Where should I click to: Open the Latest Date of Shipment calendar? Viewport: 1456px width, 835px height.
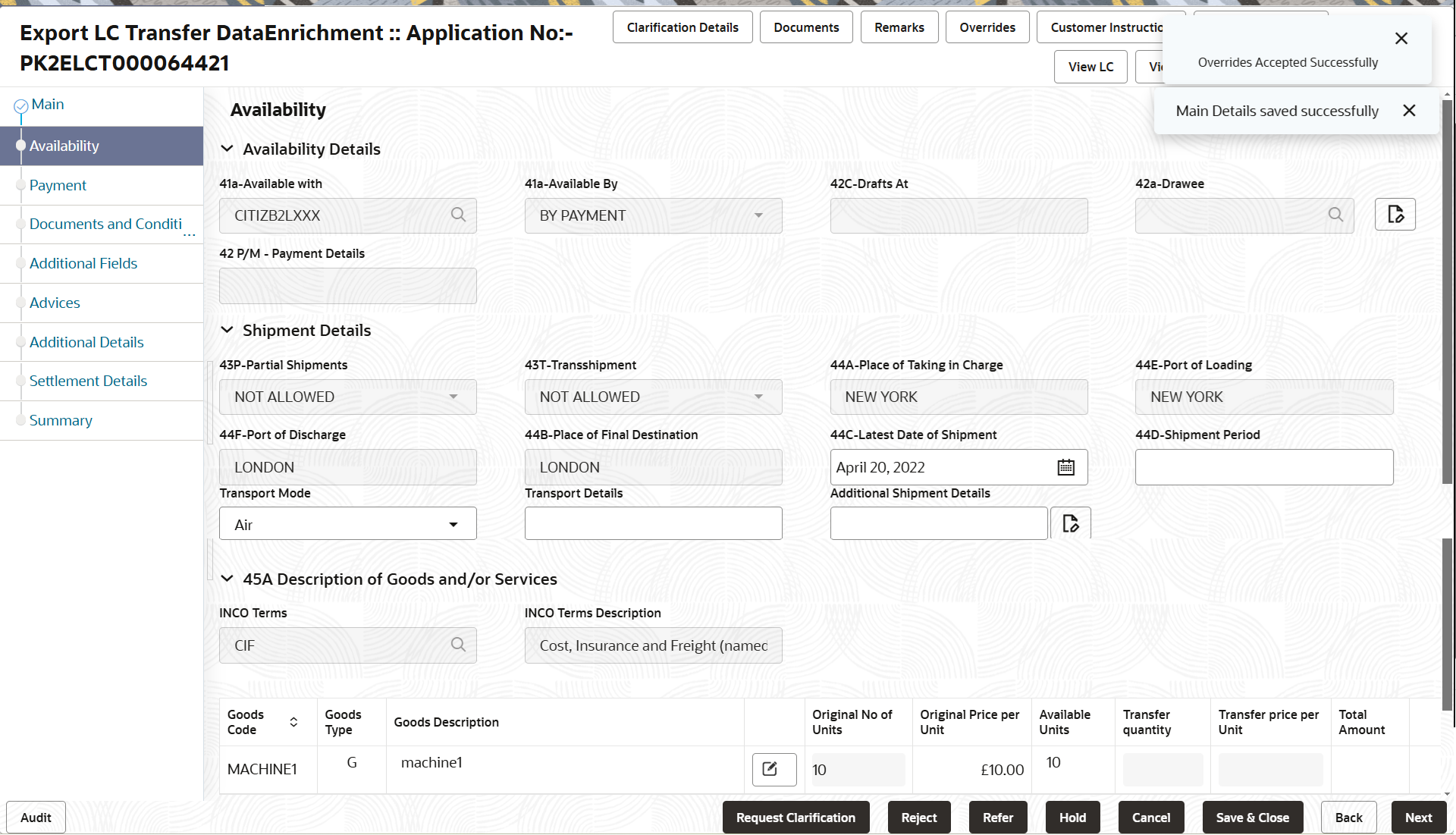click(x=1065, y=467)
